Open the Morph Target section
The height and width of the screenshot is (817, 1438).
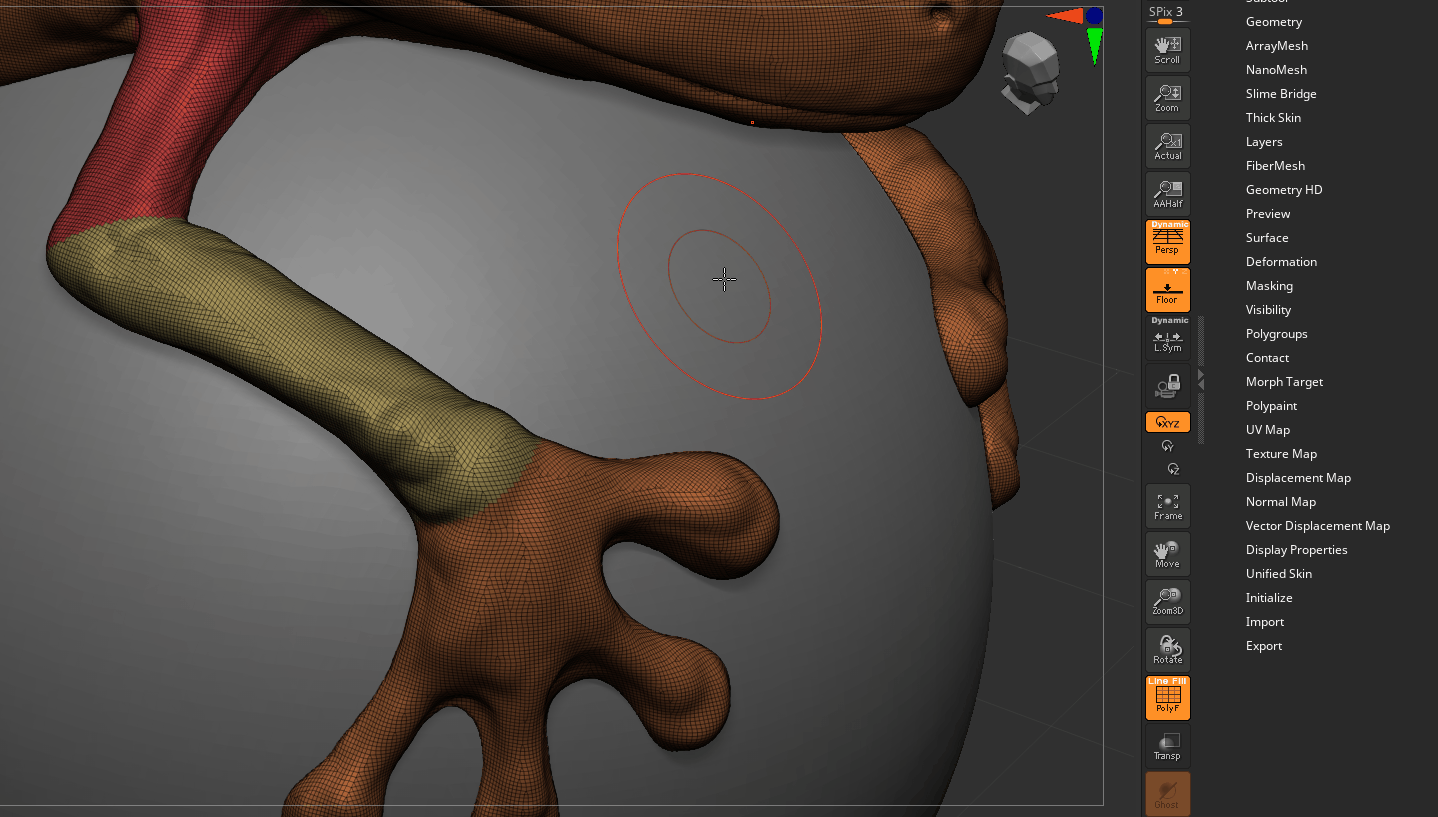tap(1284, 382)
